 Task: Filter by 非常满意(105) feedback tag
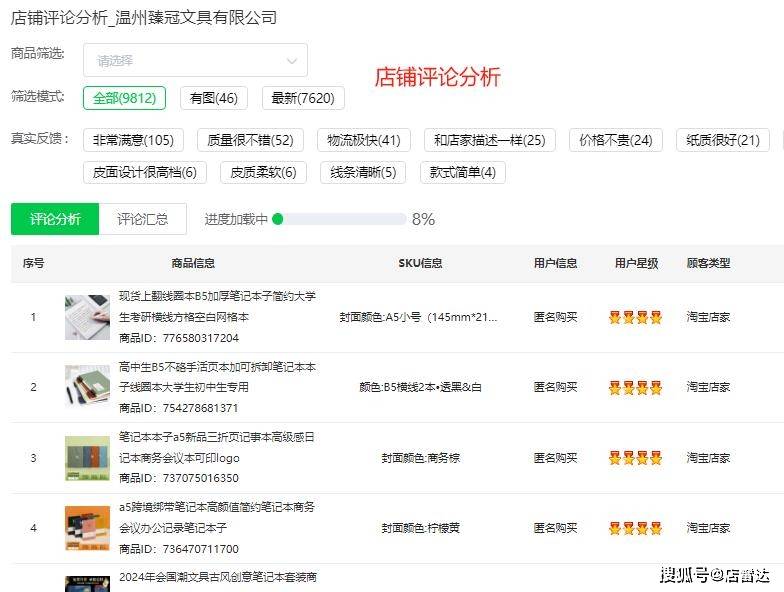pyautogui.click(x=133, y=140)
